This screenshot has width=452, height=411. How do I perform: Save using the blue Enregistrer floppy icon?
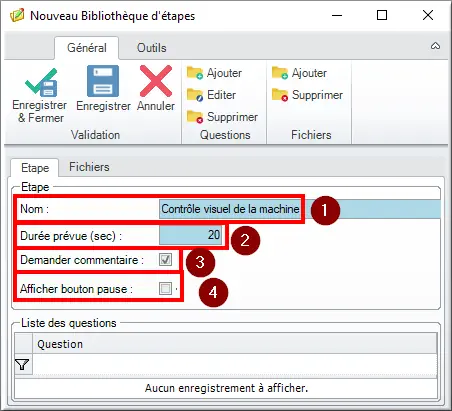(103, 81)
